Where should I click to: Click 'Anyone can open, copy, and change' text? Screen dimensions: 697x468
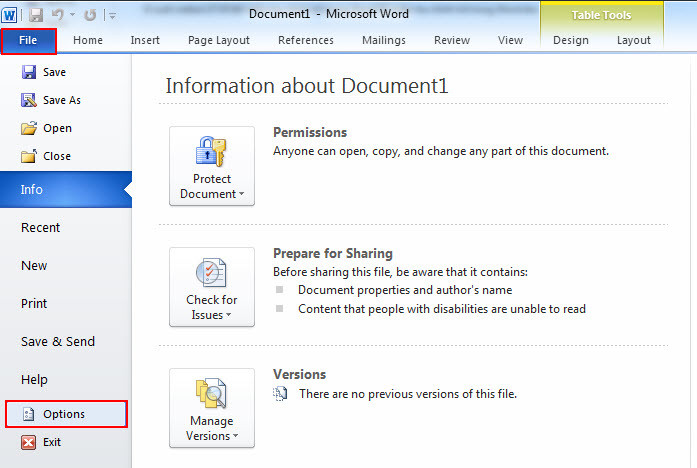point(441,151)
